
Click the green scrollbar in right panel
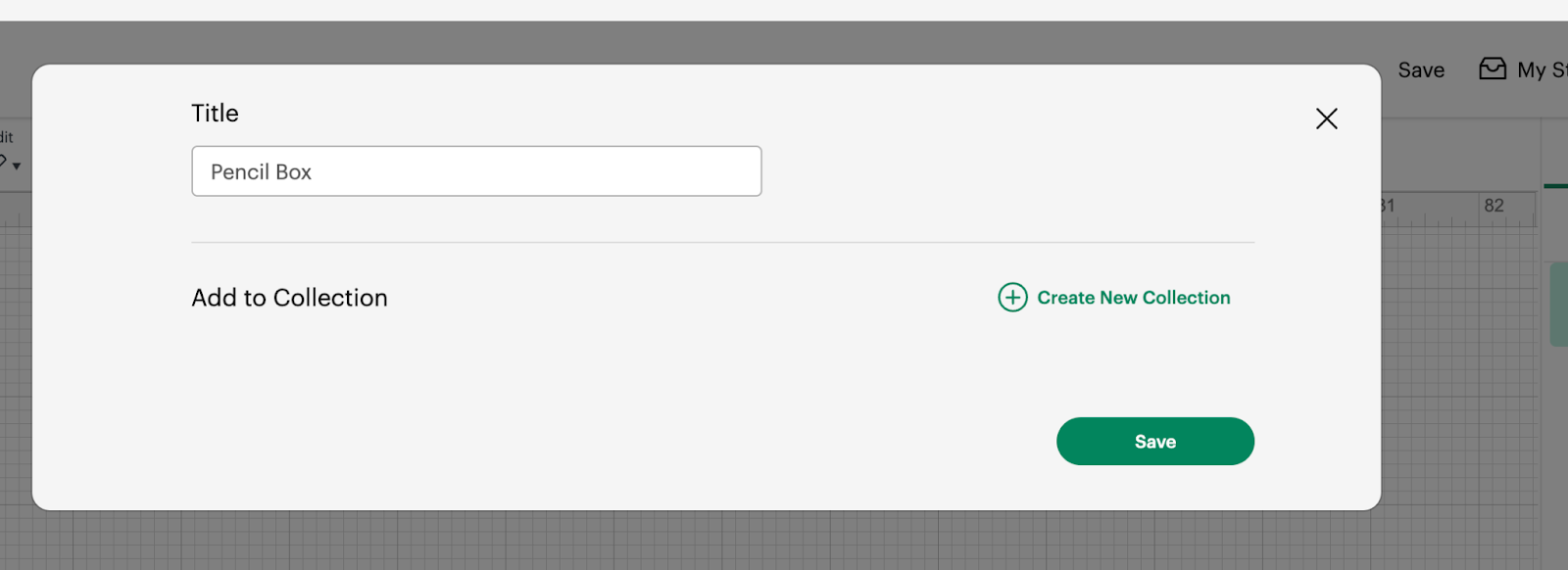coord(1558,304)
